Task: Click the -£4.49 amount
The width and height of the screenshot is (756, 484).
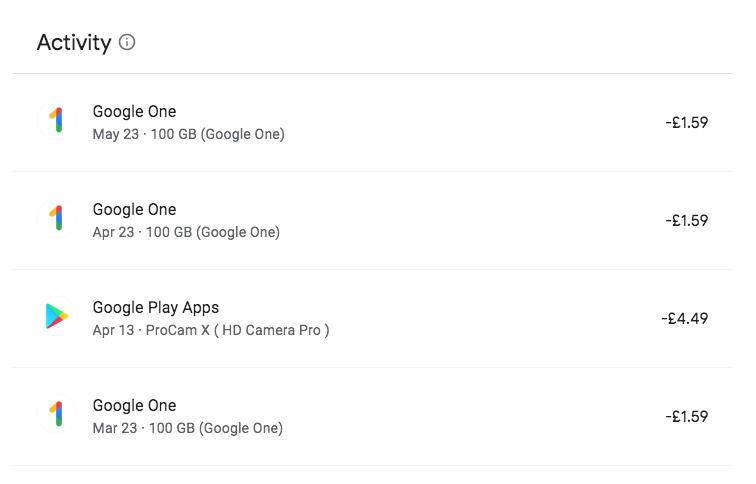Action: pos(685,318)
